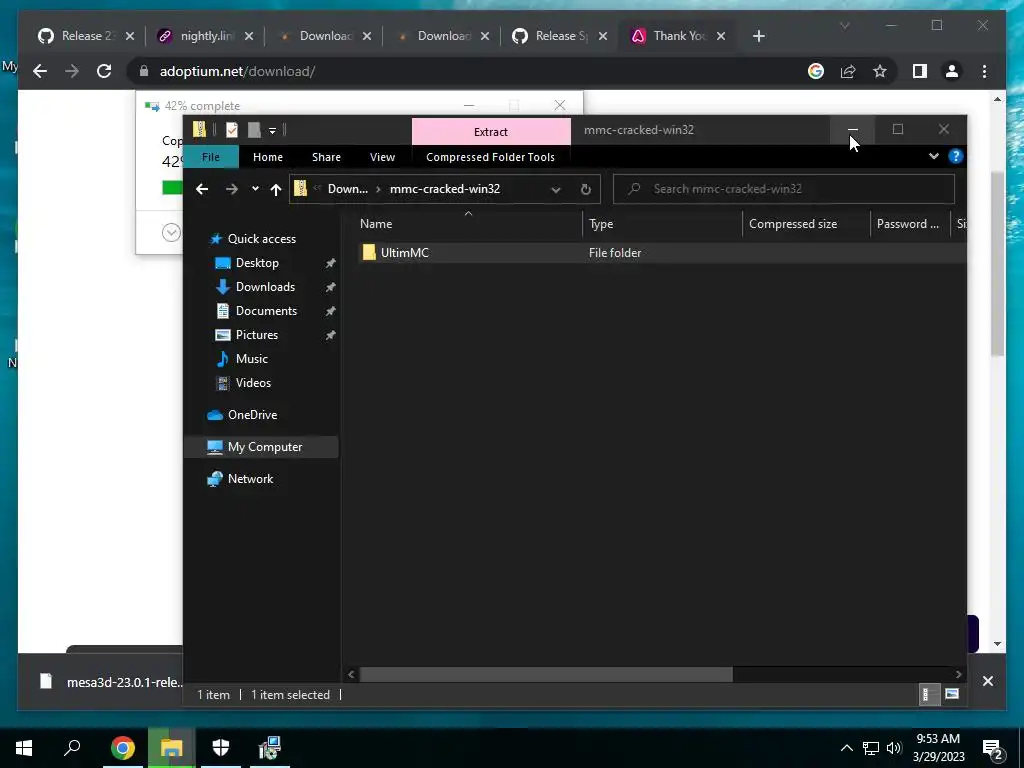The height and width of the screenshot is (768, 1024).
Task: Go back in Chrome browser
Action: click(40, 71)
